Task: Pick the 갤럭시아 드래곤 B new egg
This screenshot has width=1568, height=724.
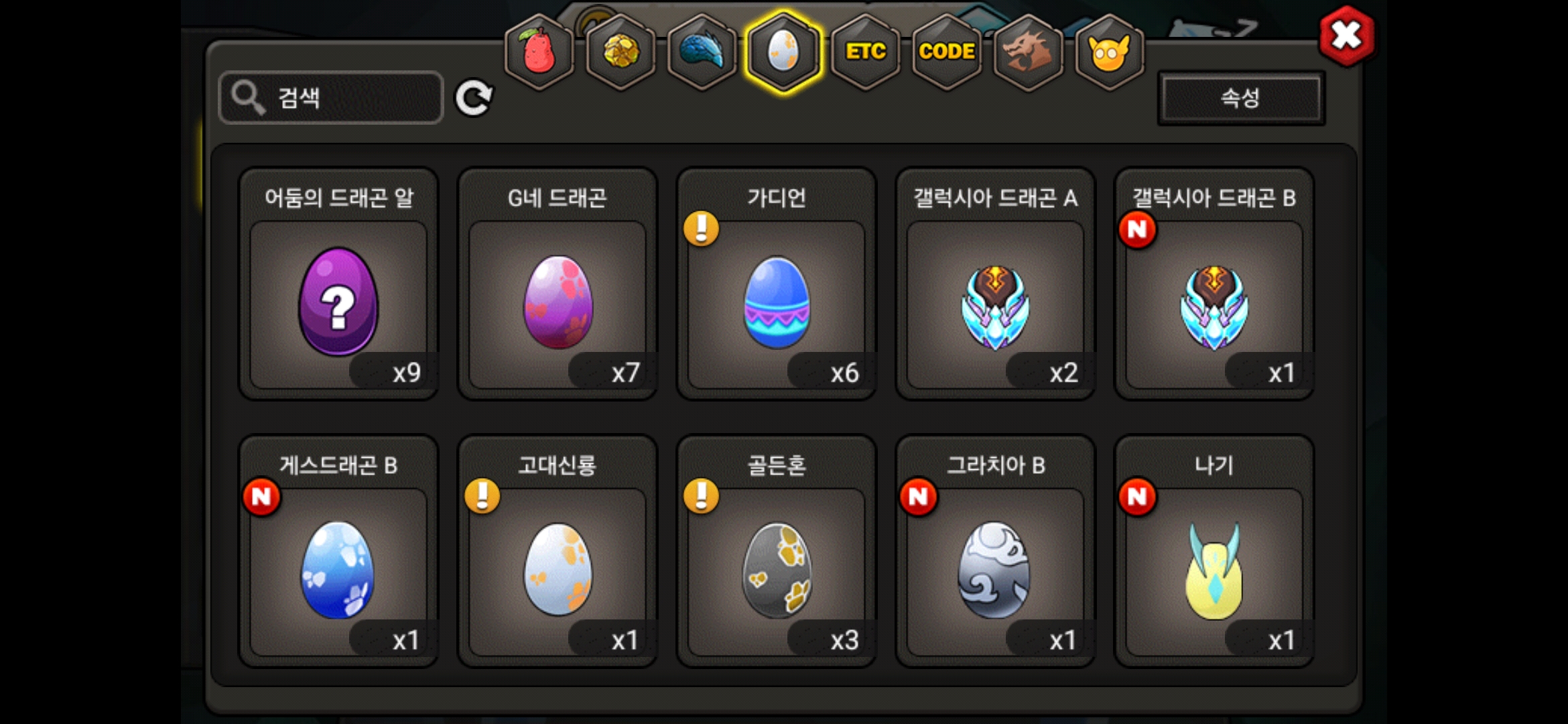Action: (x=1214, y=284)
